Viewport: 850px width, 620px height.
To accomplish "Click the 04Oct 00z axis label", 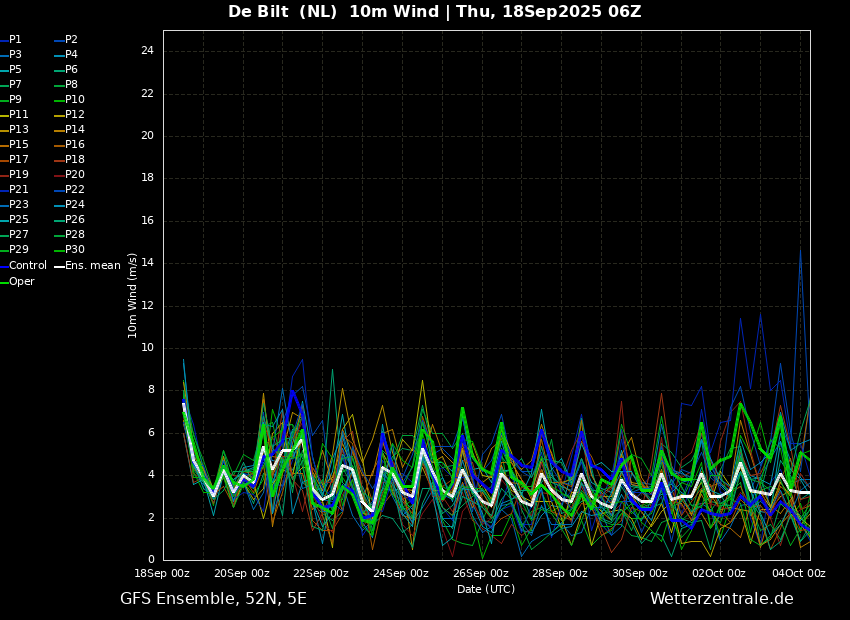I will [x=799, y=573].
